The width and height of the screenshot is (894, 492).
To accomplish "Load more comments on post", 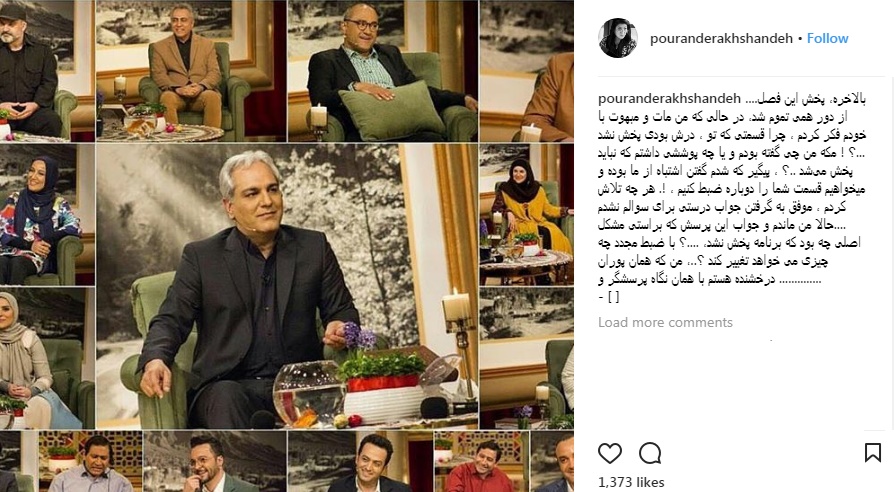I will [665, 322].
